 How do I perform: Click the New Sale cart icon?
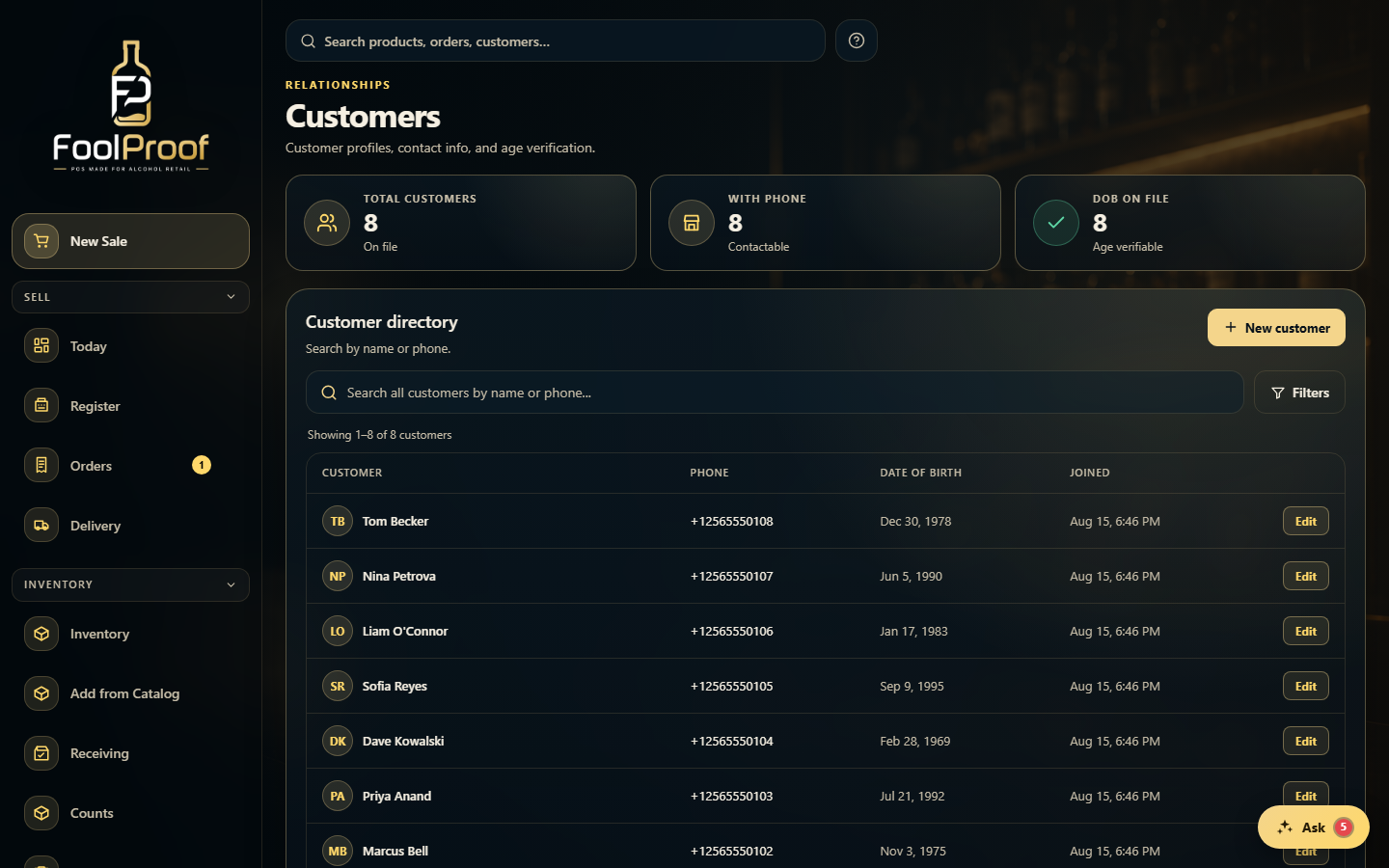tap(41, 241)
